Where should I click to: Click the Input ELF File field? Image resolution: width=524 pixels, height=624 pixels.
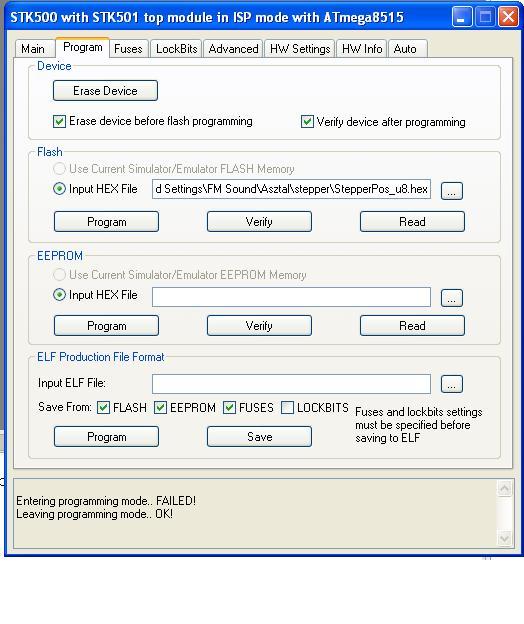click(x=291, y=384)
